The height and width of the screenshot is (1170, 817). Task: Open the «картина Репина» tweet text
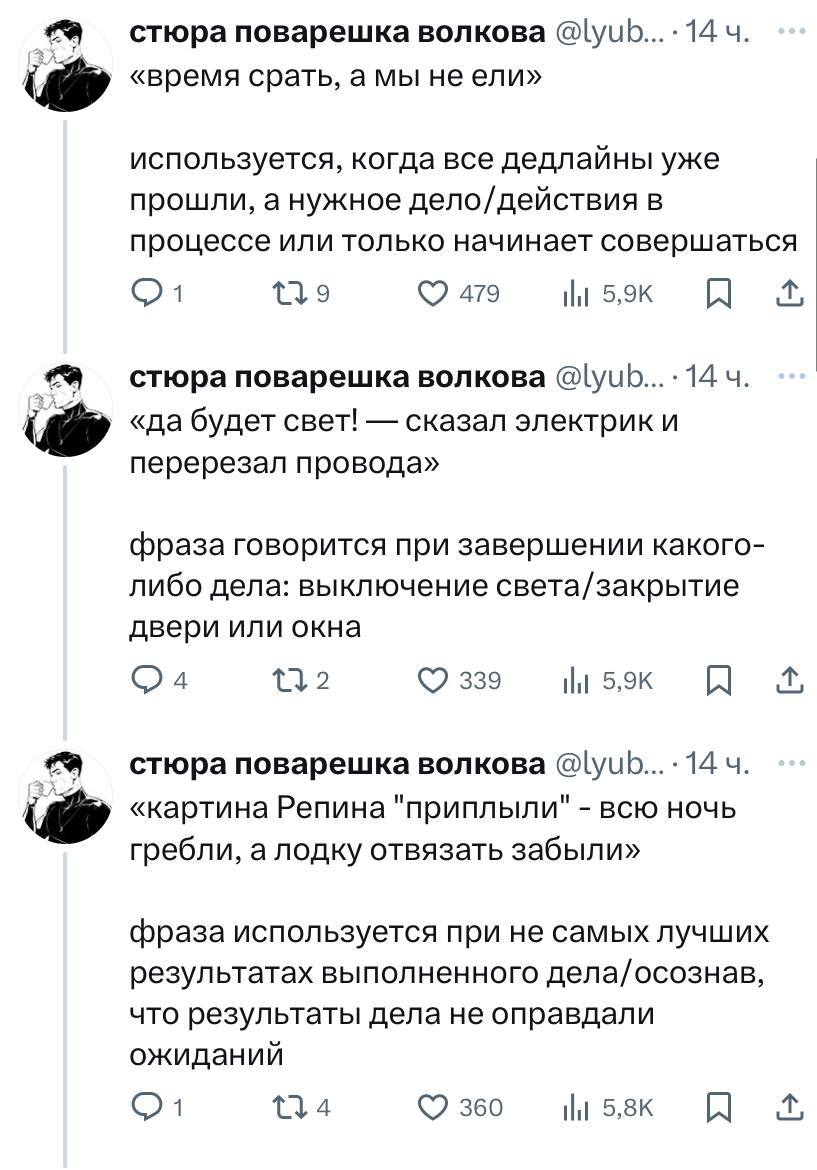point(400,826)
